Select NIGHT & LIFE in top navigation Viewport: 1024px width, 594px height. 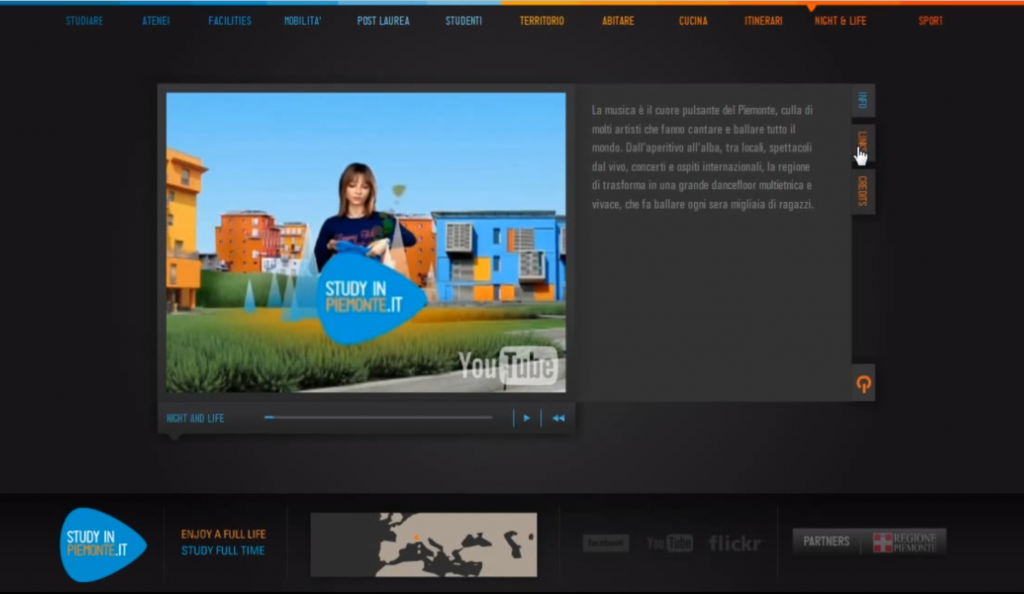(840, 21)
